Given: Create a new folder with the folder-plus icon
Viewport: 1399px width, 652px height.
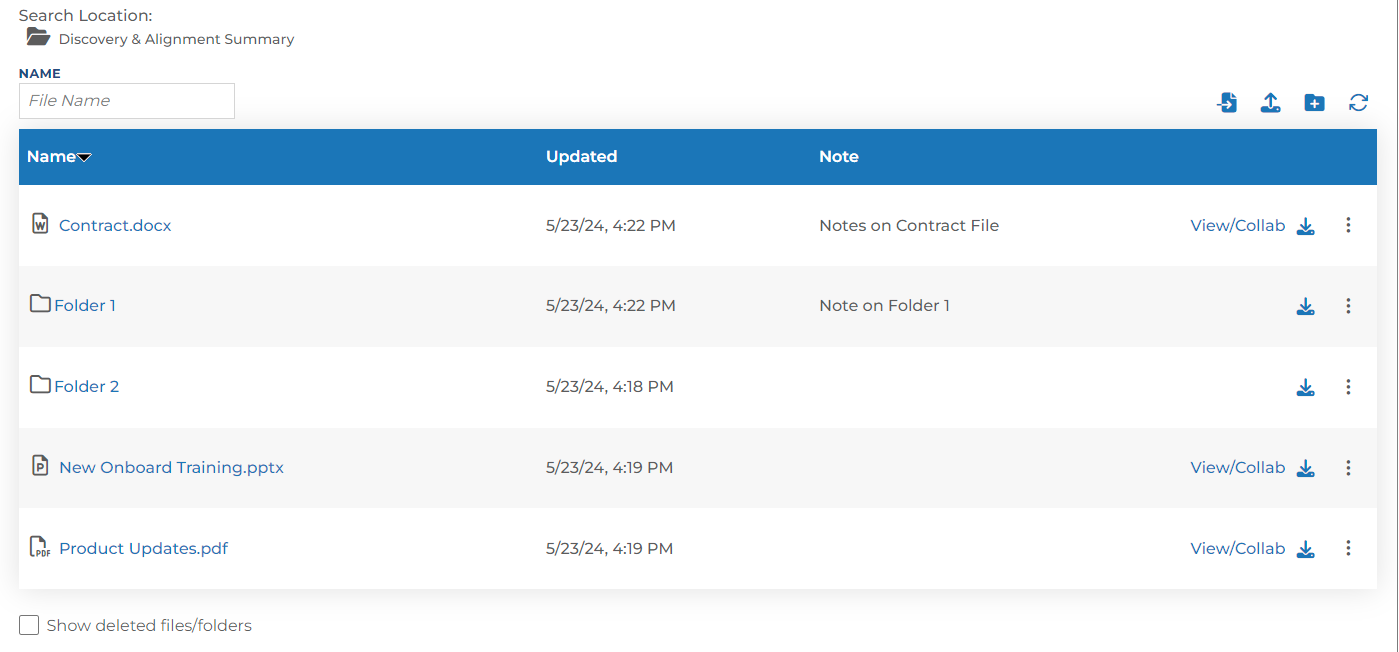Looking at the screenshot, I should [x=1314, y=102].
